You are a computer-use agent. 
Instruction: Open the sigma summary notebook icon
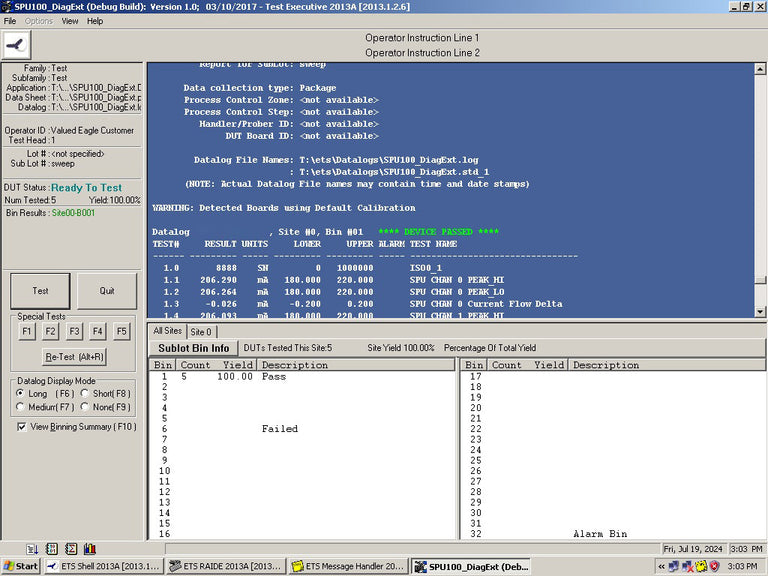click(x=71, y=549)
